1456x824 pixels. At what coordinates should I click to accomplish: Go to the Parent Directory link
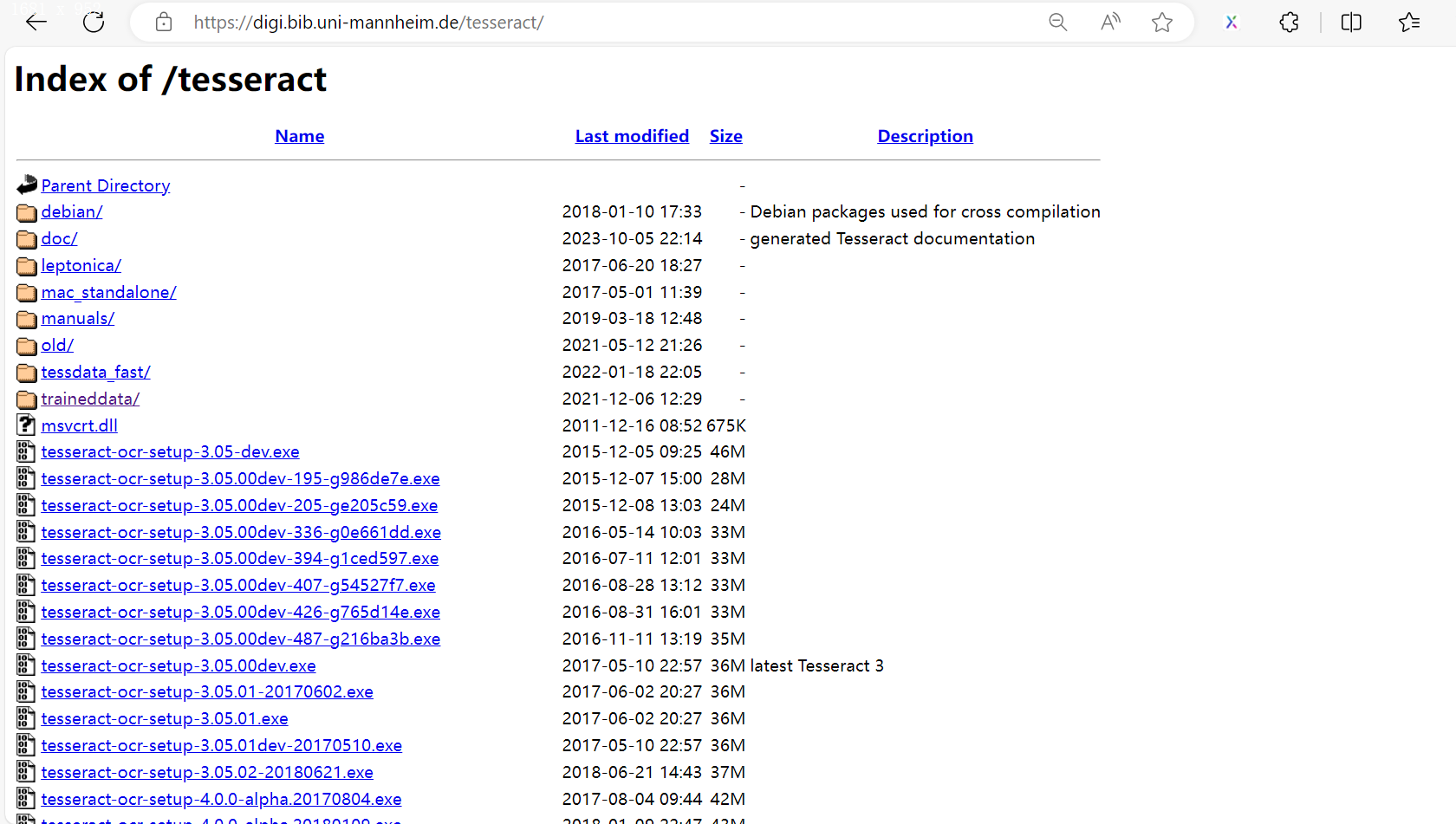(106, 185)
